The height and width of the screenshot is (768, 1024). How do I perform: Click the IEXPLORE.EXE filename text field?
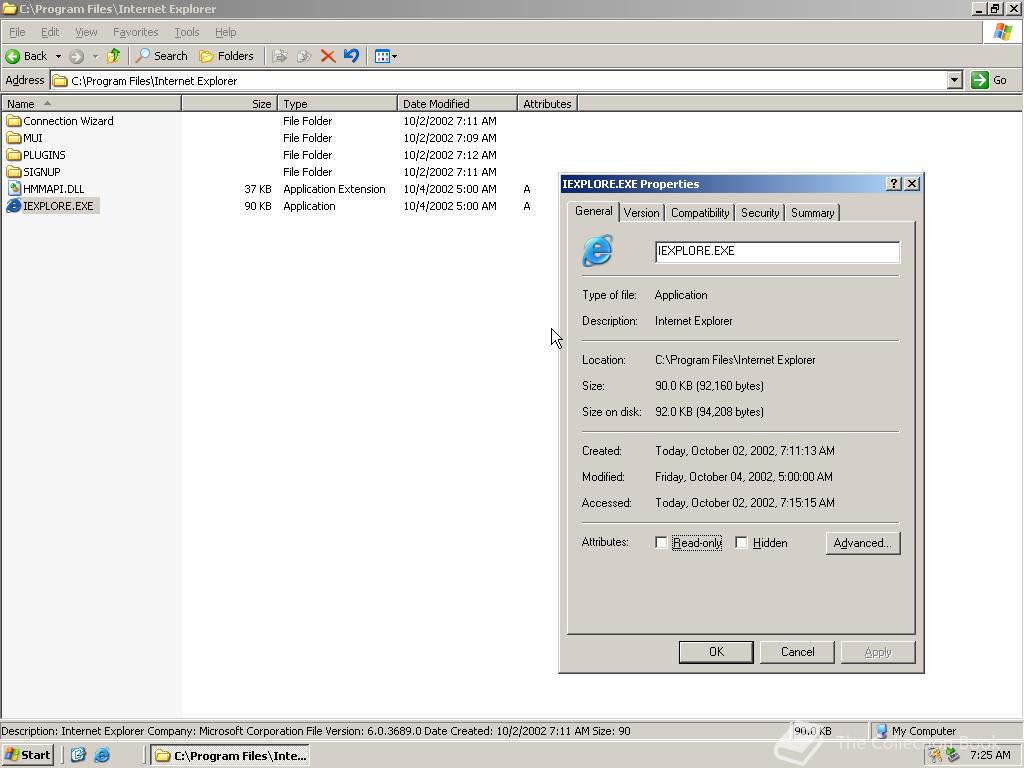[x=777, y=251]
